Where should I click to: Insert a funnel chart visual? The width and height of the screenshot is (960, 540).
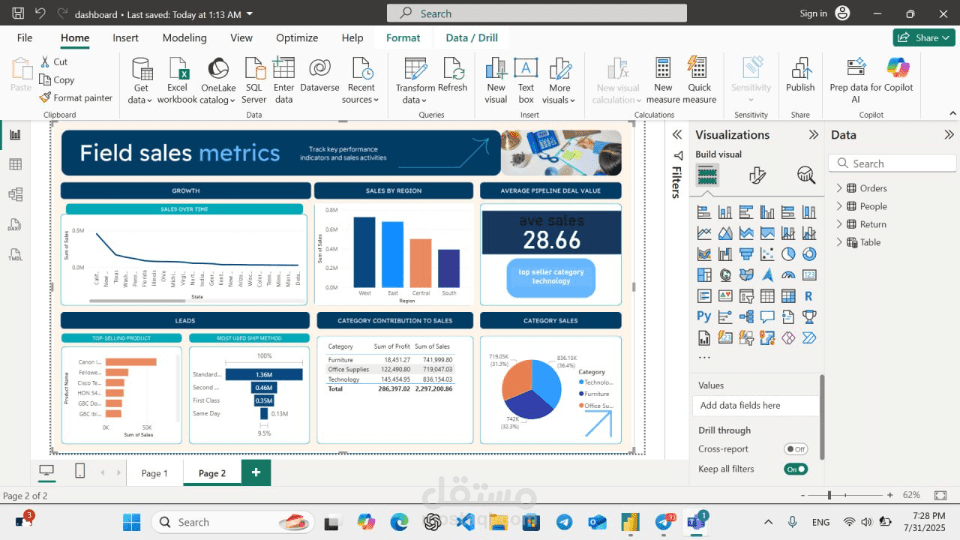746,254
